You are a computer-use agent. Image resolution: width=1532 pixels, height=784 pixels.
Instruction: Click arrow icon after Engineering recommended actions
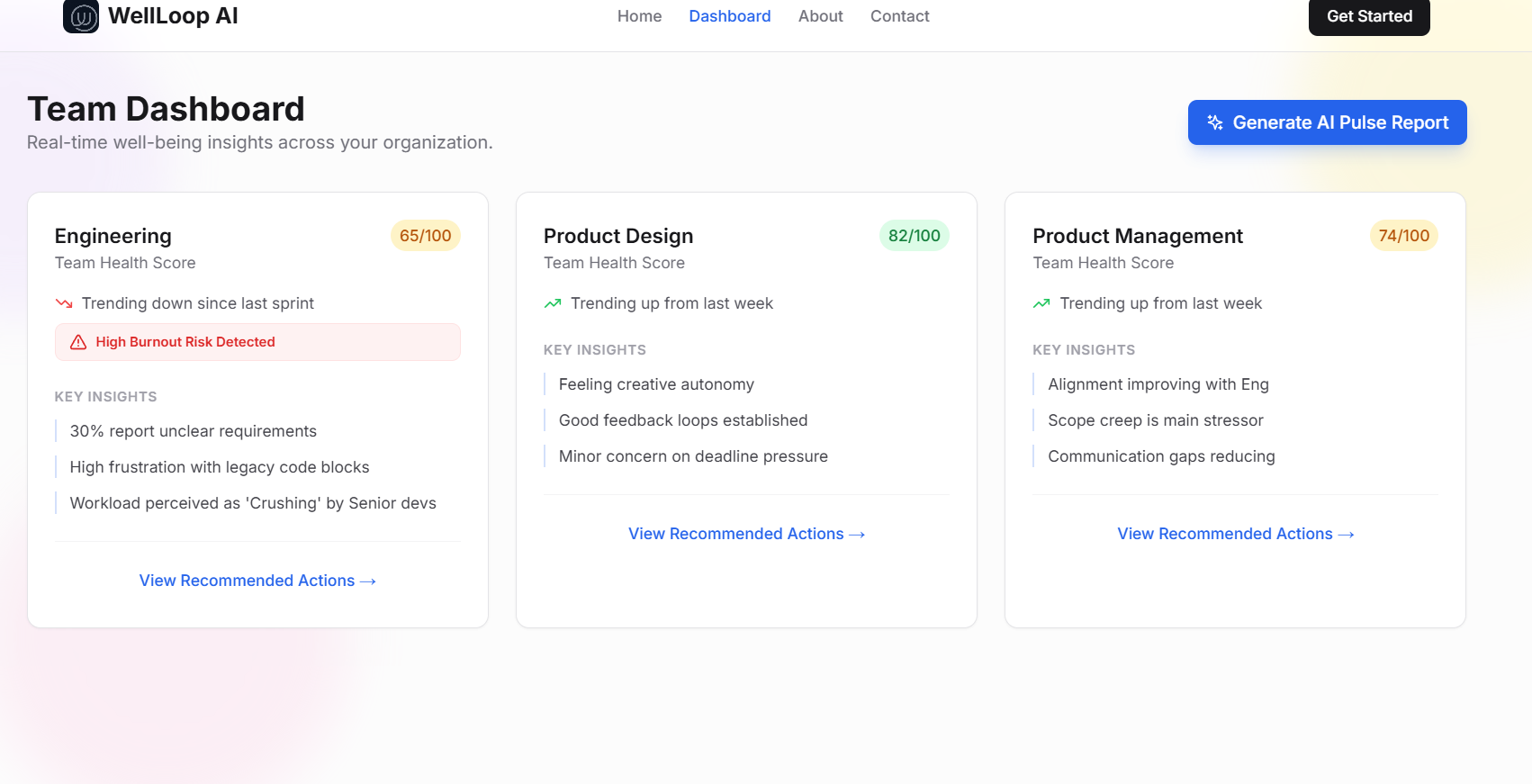click(368, 581)
